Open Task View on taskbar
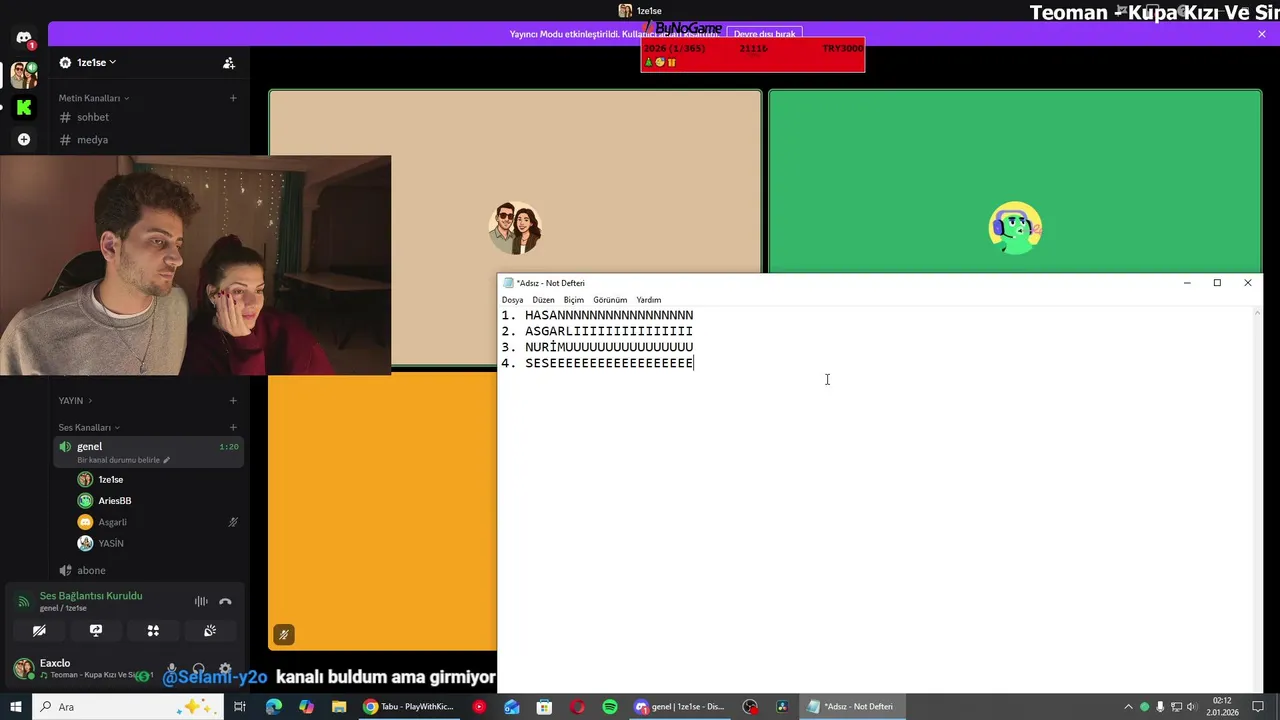1280x720 pixels. point(240,707)
